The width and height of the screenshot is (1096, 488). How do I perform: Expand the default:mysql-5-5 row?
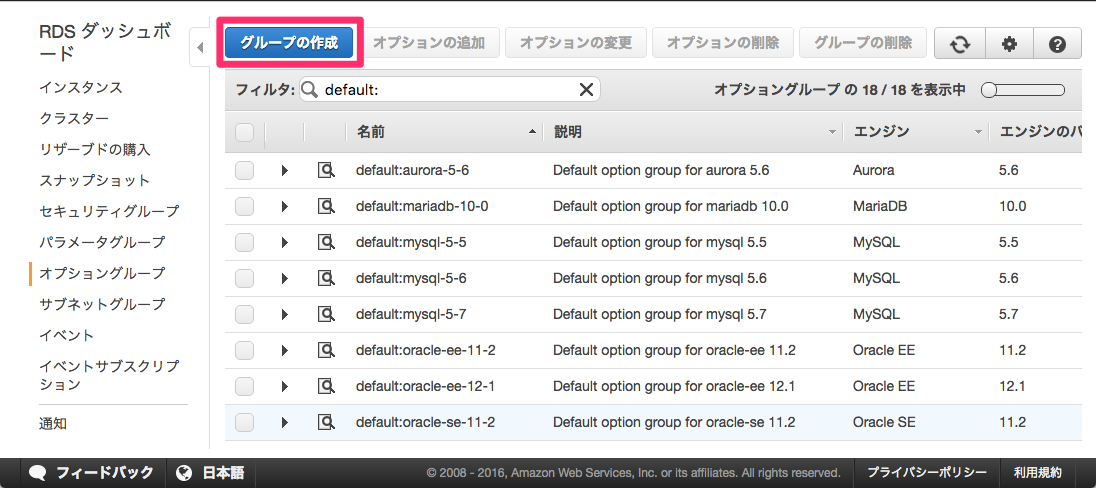(284, 243)
